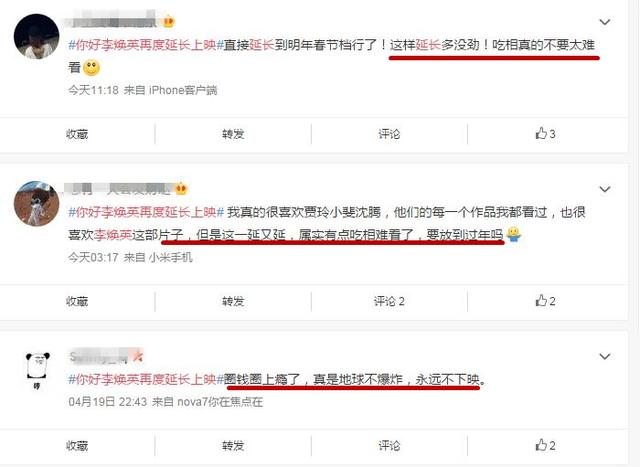Image resolution: width=640 pixels, height=467 pixels.
Task: Expand options chevron on first post
Action: [x=604, y=22]
